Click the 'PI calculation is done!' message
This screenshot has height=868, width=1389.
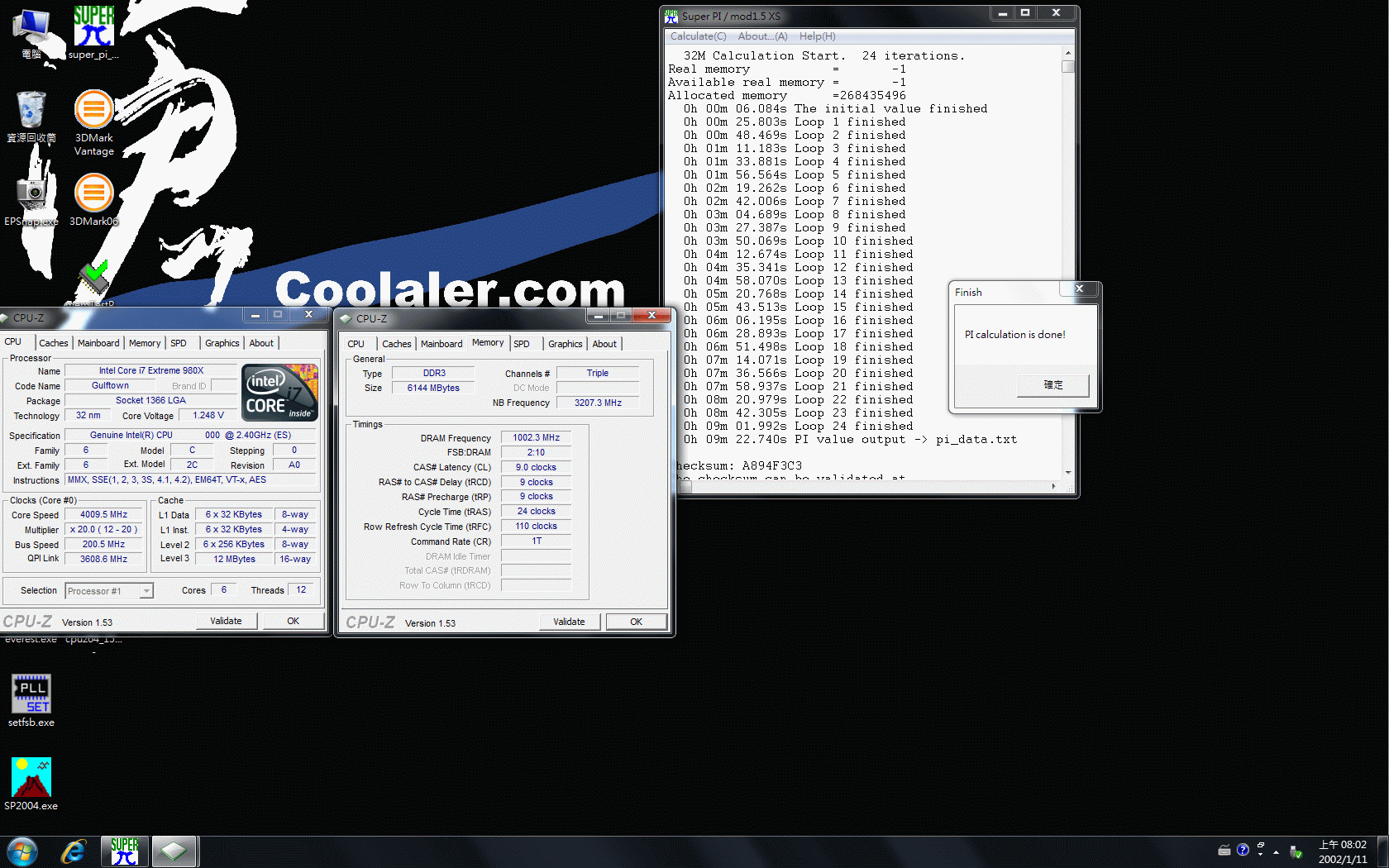point(1014,335)
